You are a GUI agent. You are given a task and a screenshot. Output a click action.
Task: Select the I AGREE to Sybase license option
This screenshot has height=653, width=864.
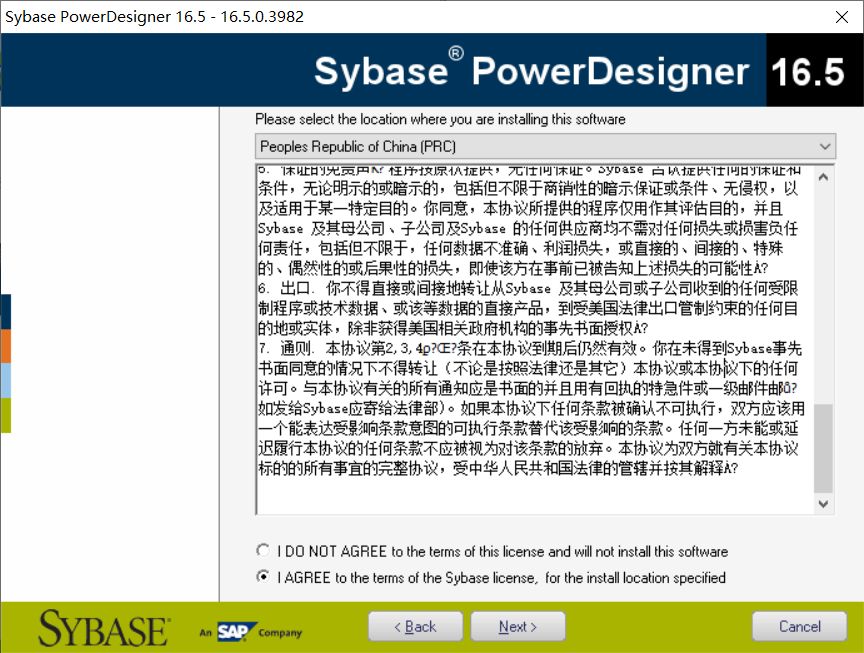263,577
